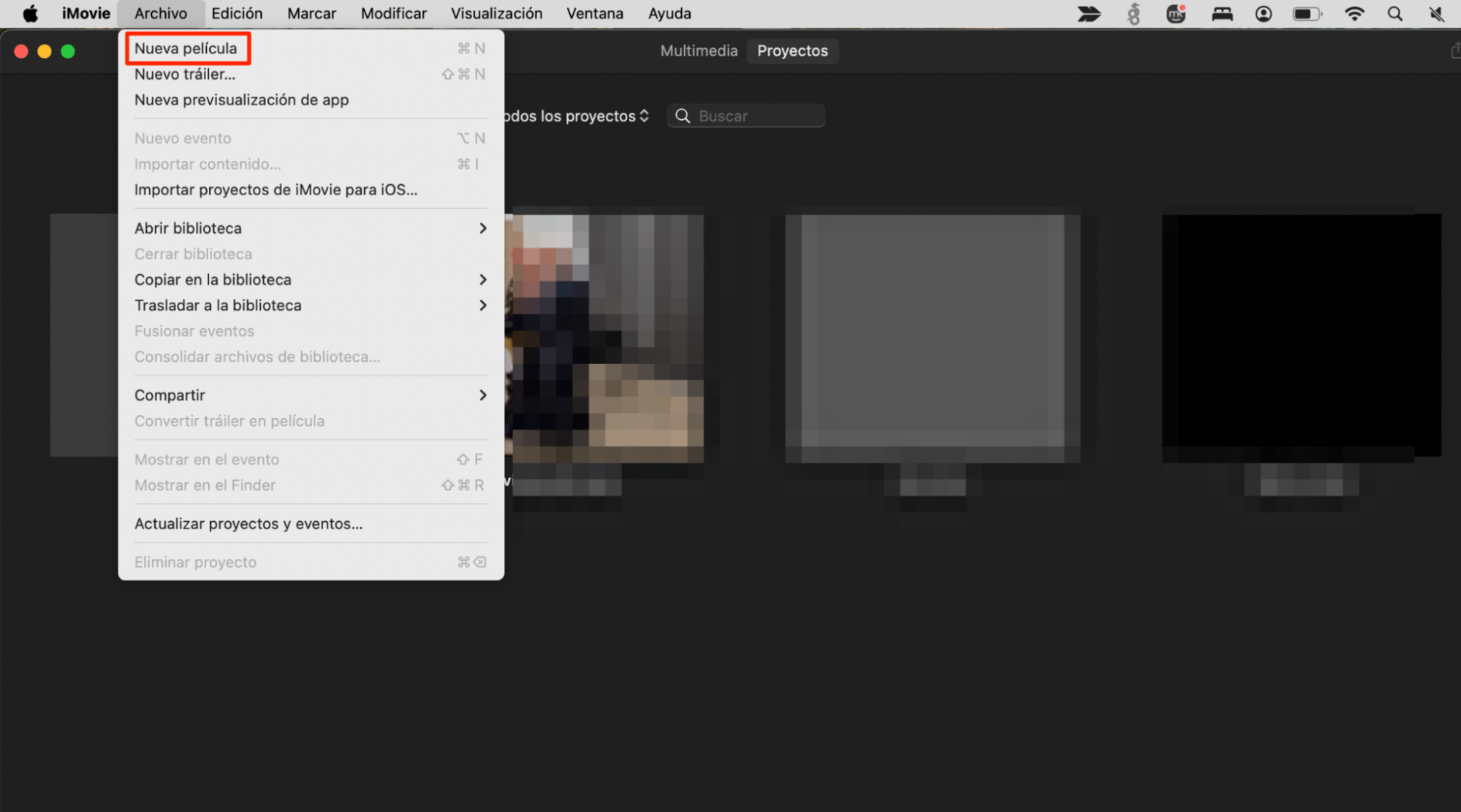Enter full screen with green button
Screen dimensions: 1461x812
(x=68, y=51)
